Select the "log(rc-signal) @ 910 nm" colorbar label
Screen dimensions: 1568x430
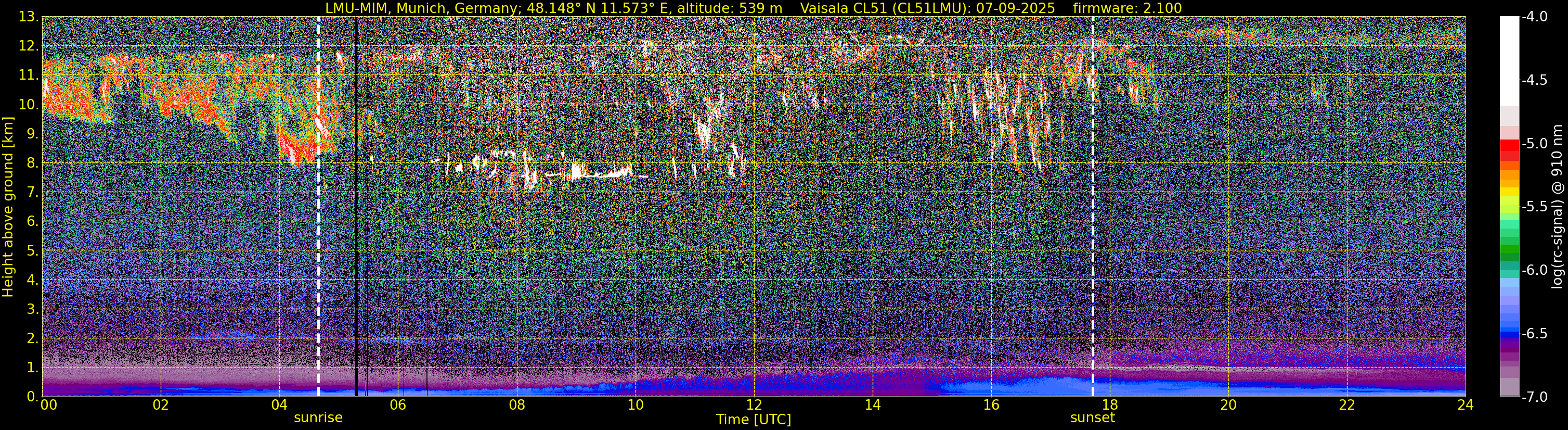click(1558, 207)
